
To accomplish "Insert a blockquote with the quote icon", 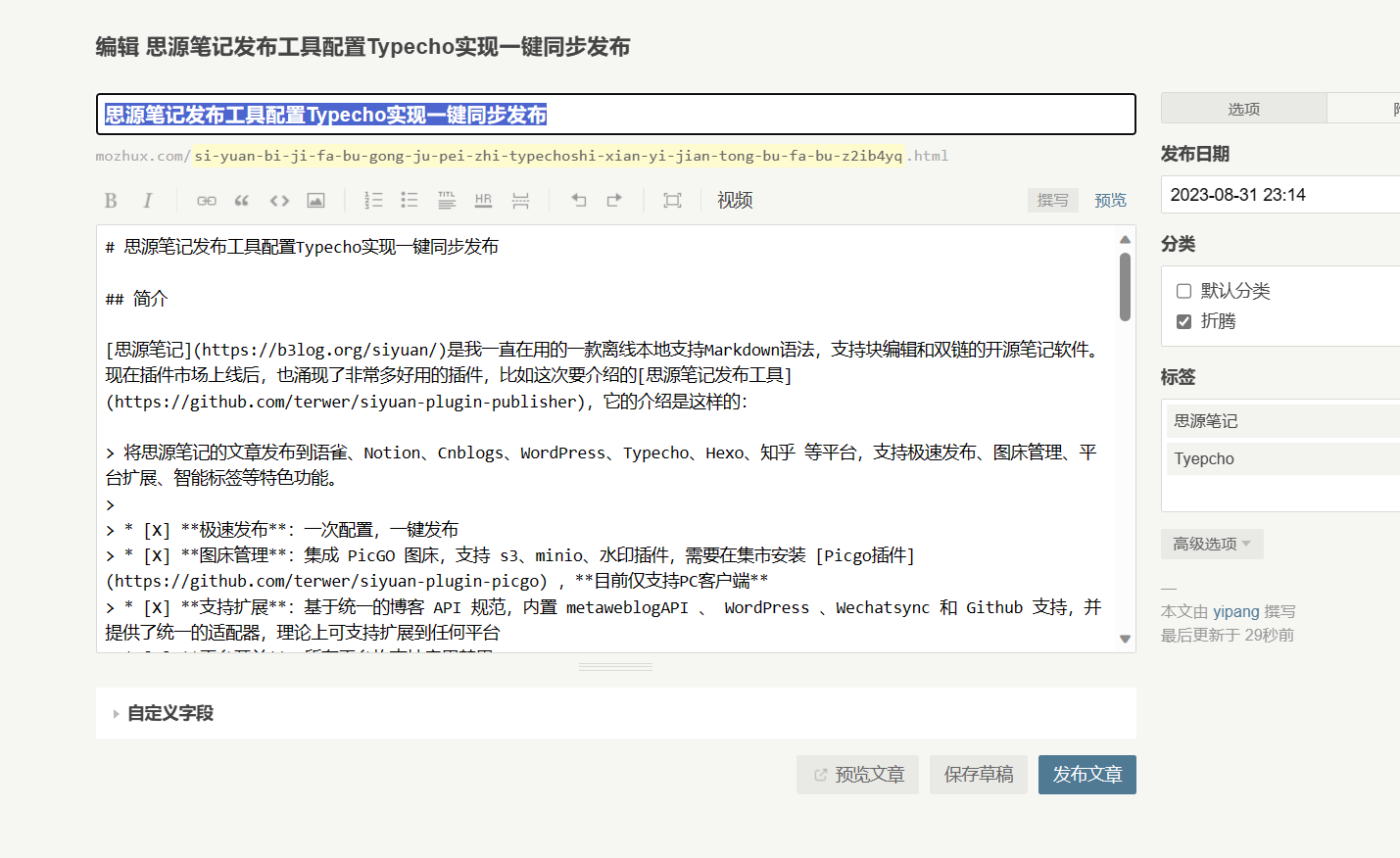I will tap(242, 201).
